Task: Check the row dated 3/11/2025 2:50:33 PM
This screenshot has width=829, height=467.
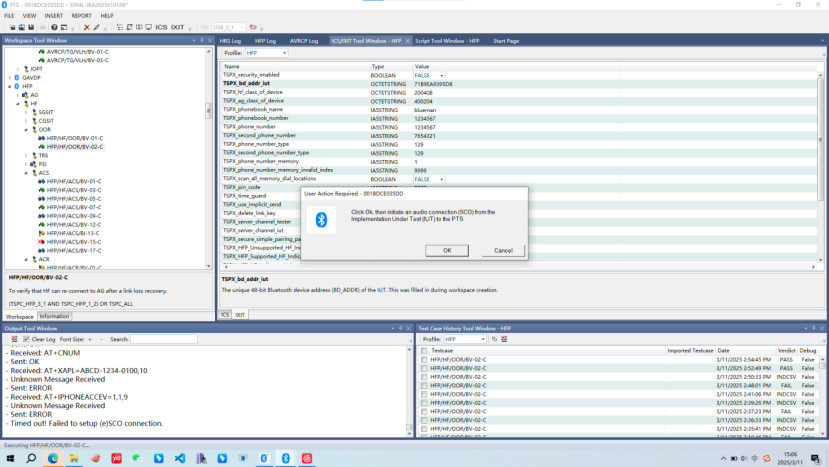Action: pyautogui.click(x=424, y=377)
